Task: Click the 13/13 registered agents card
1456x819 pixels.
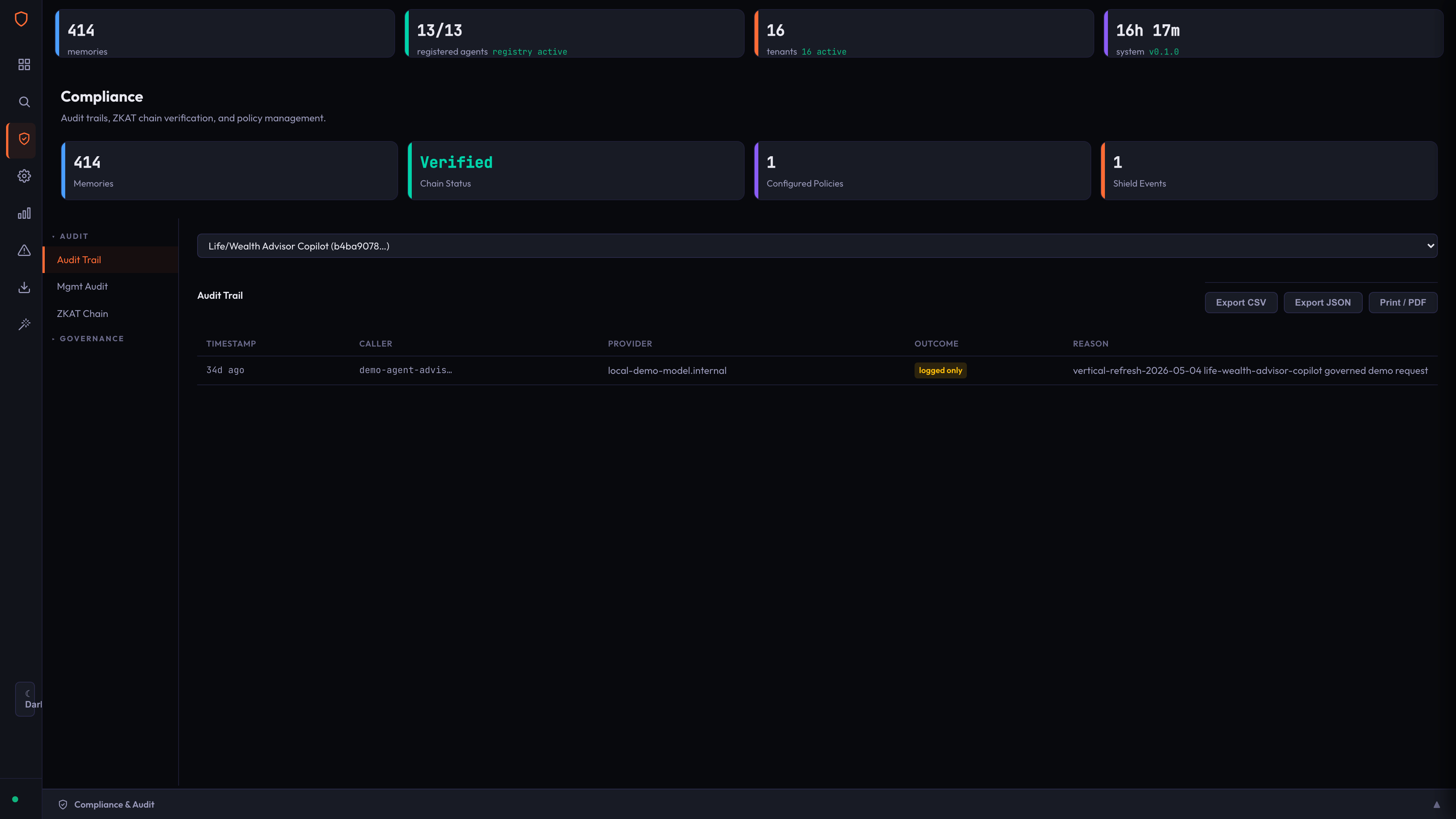Action: coord(575,33)
